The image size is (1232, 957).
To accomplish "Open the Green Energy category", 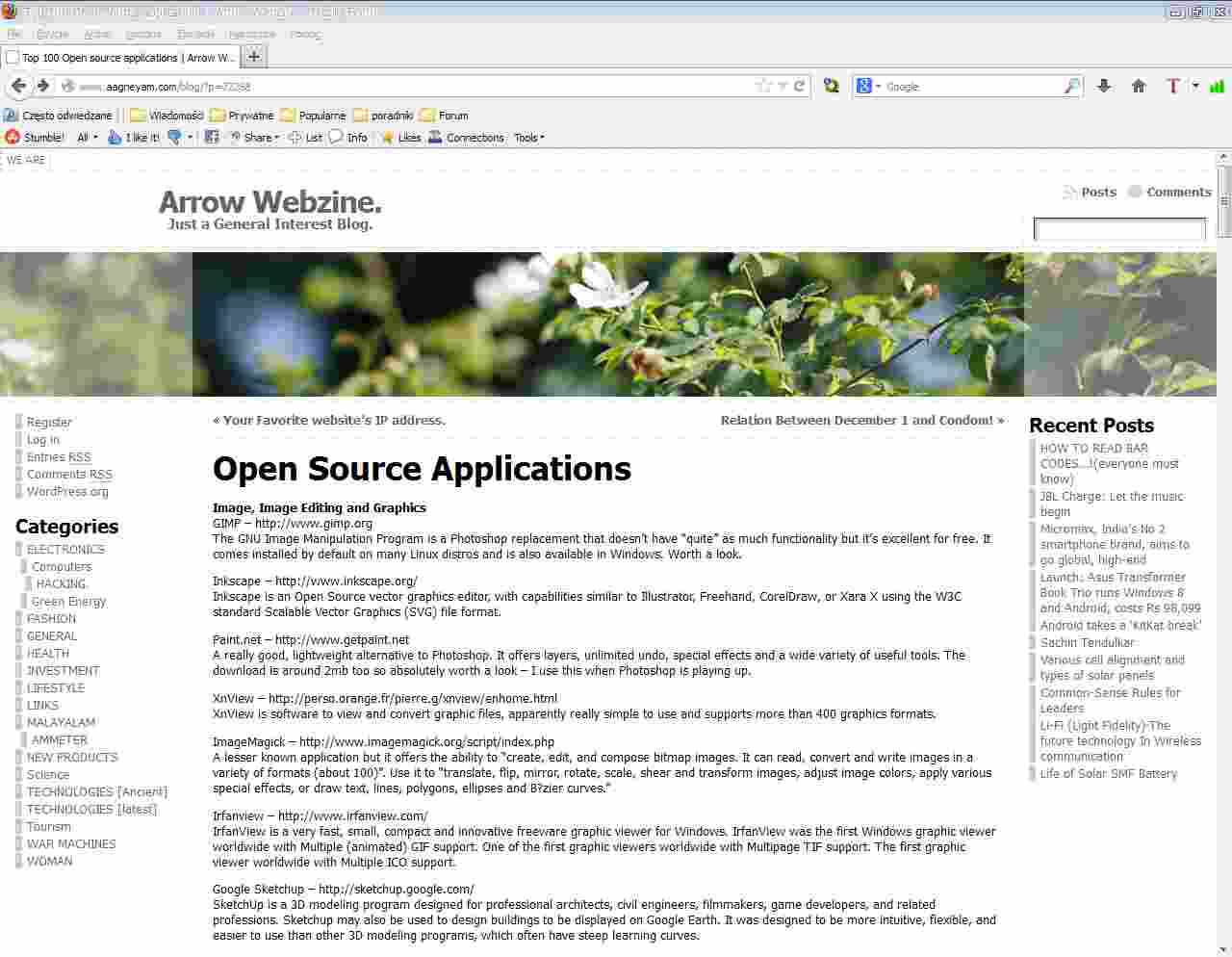I will (x=68, y=601).
